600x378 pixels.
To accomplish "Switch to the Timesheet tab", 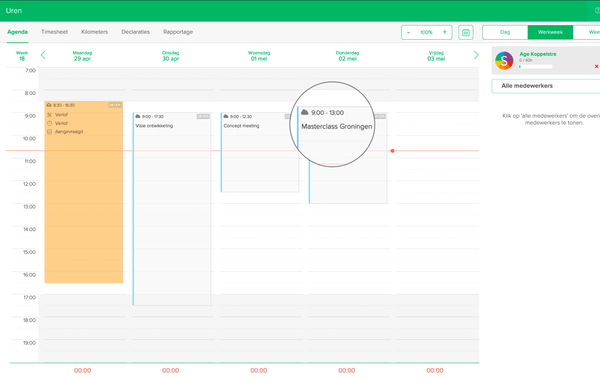I will tap(54, 32).
